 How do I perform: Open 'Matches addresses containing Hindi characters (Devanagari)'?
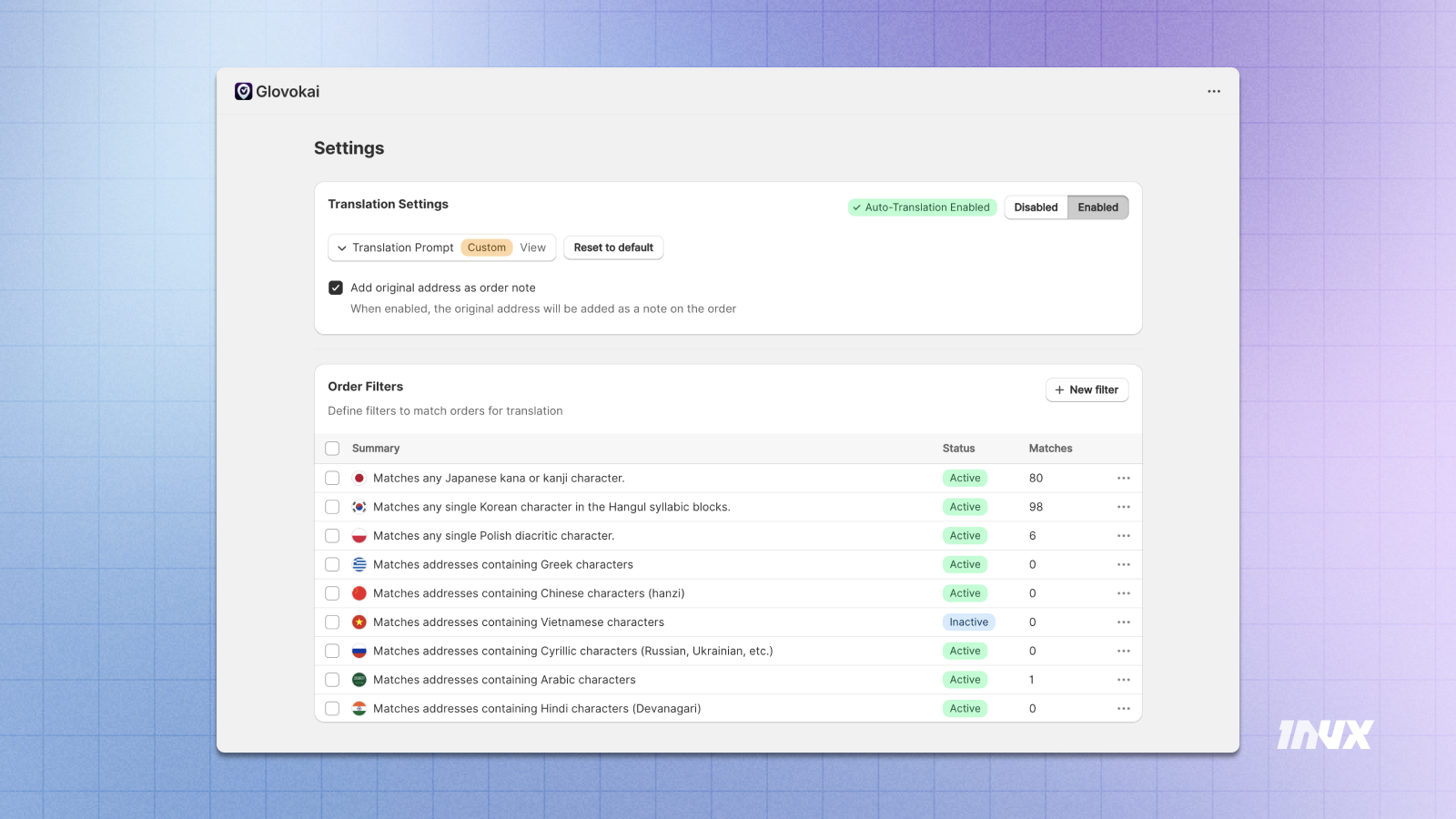537,709
